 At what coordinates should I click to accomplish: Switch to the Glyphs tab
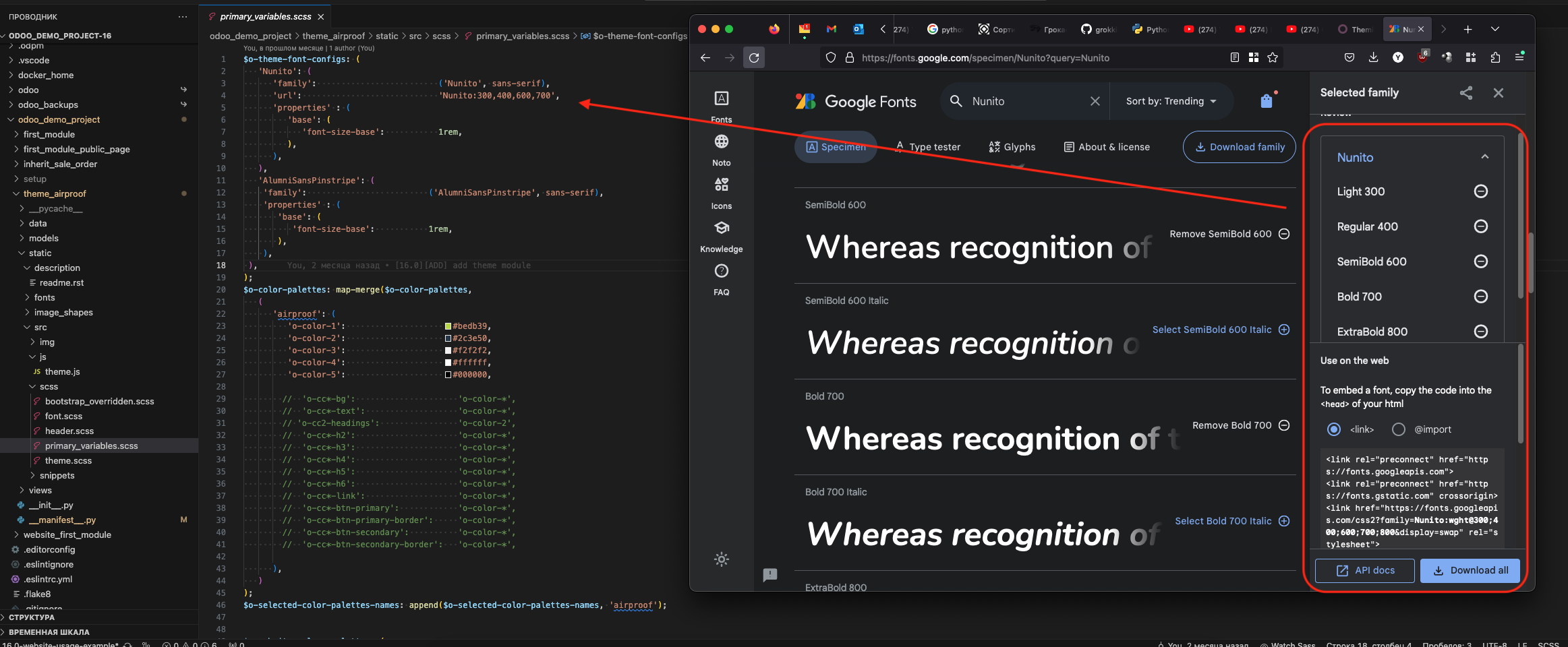[x=1012, y=147]
